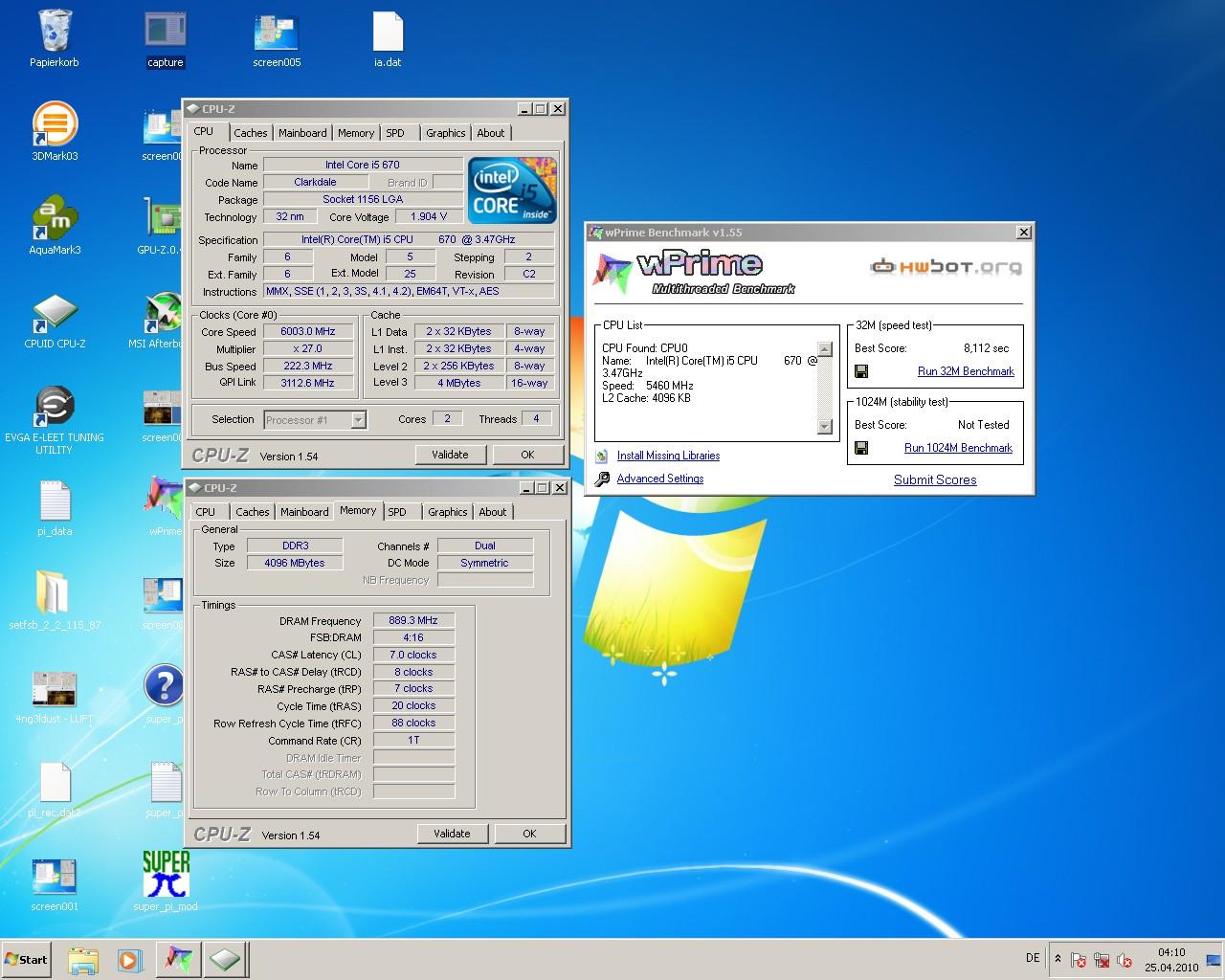Open Graphics tab in upper CPU-Z window

[x=446, y=133]
